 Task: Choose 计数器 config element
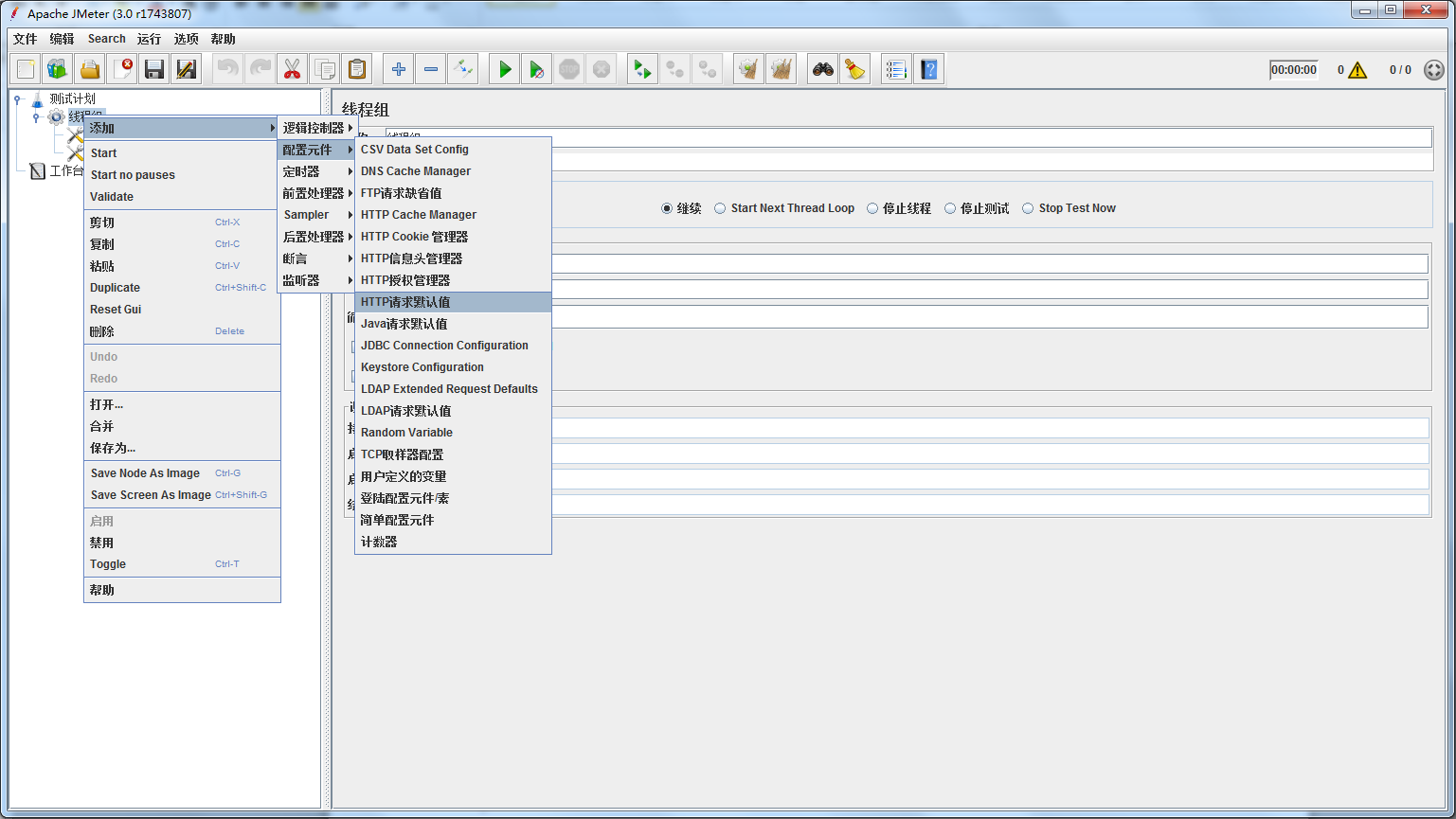[453, 542]
